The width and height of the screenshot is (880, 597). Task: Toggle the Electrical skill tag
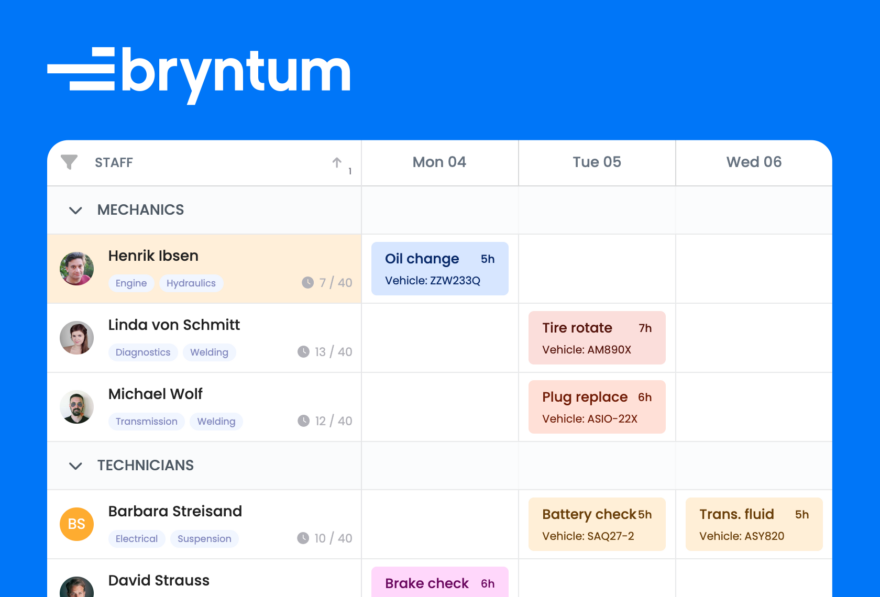pyautogui.click(x=136, y=538)
